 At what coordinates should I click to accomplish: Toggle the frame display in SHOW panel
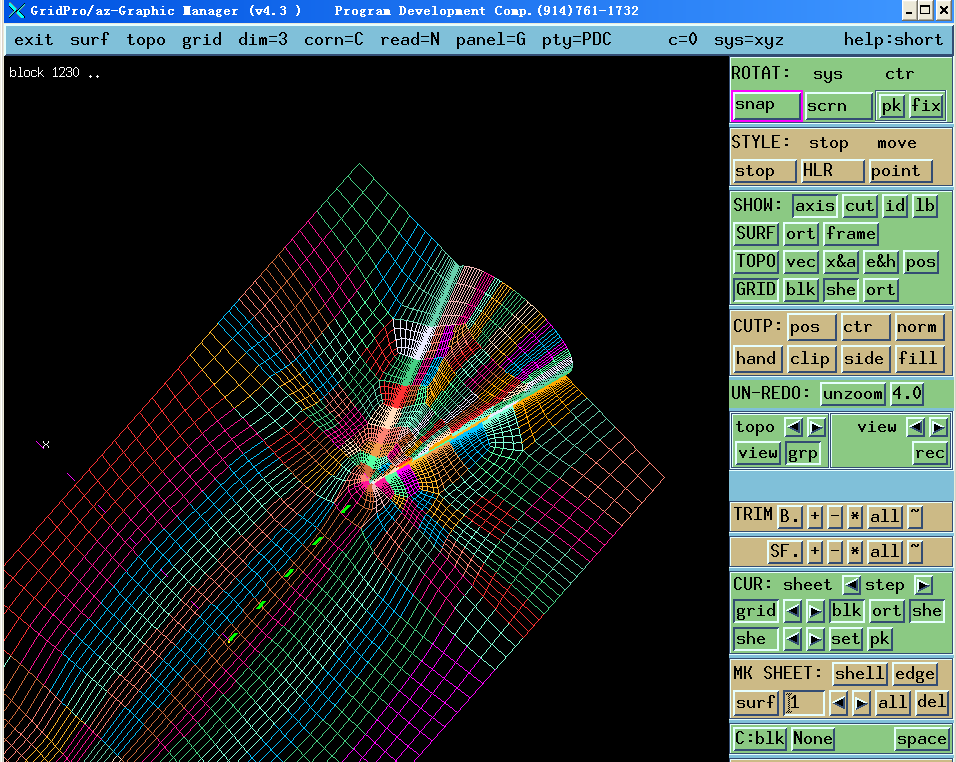click(851, 234)
